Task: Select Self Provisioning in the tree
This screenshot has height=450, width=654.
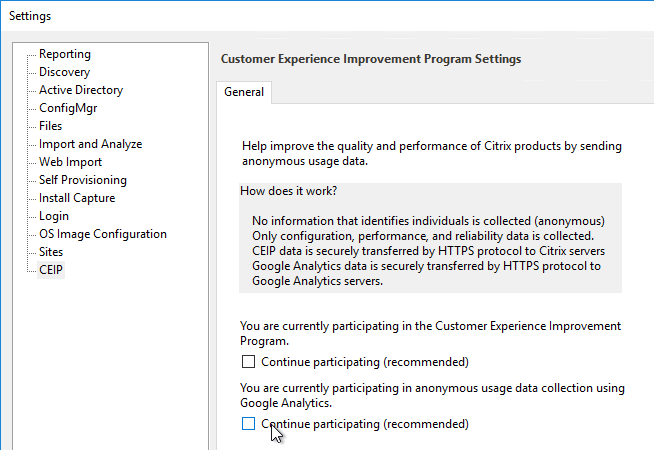Action: (x=83, y=180)
